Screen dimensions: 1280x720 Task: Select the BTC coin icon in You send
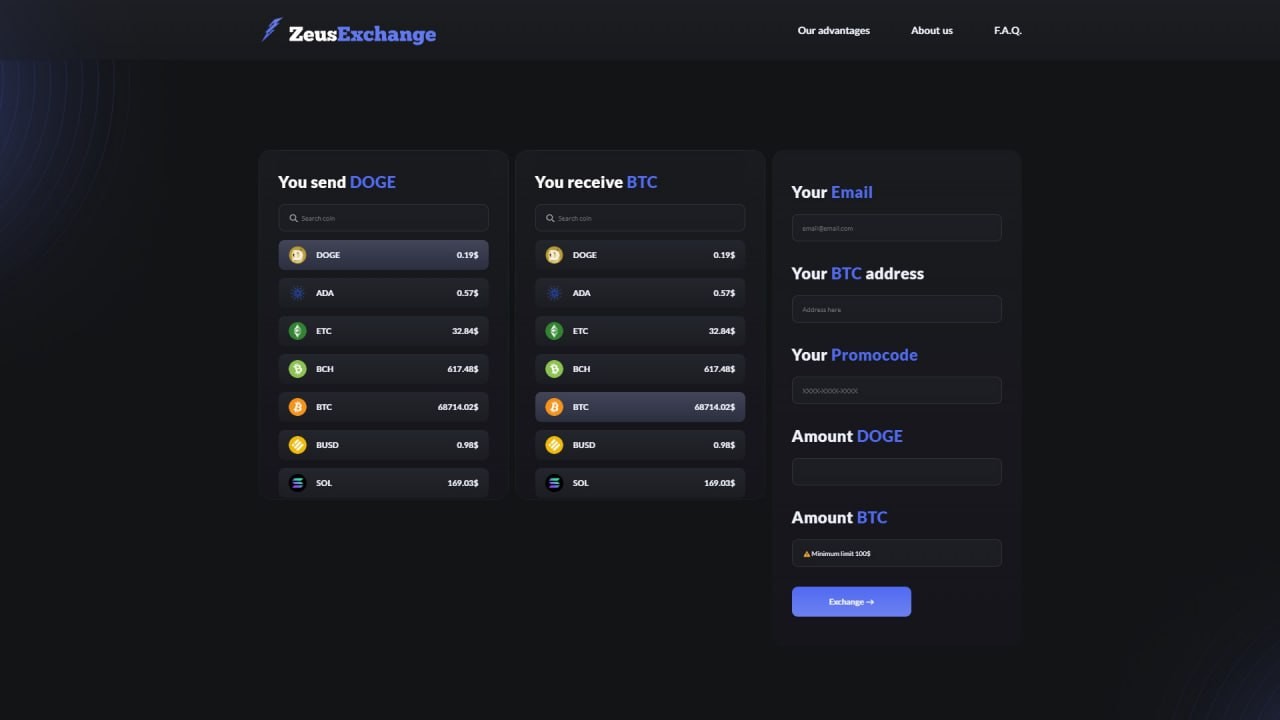pos(297,407)
